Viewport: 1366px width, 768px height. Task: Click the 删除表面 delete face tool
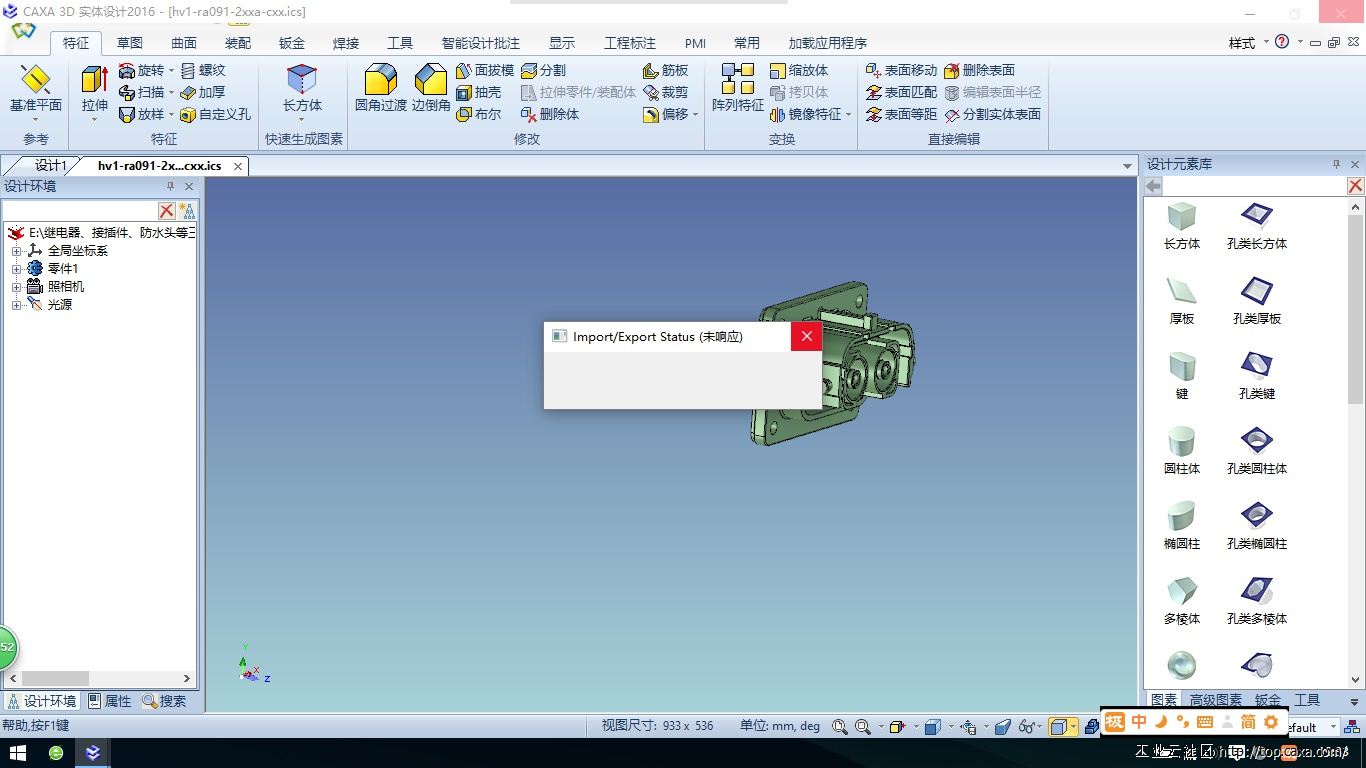pyautogui.click(x=980, y=70)
